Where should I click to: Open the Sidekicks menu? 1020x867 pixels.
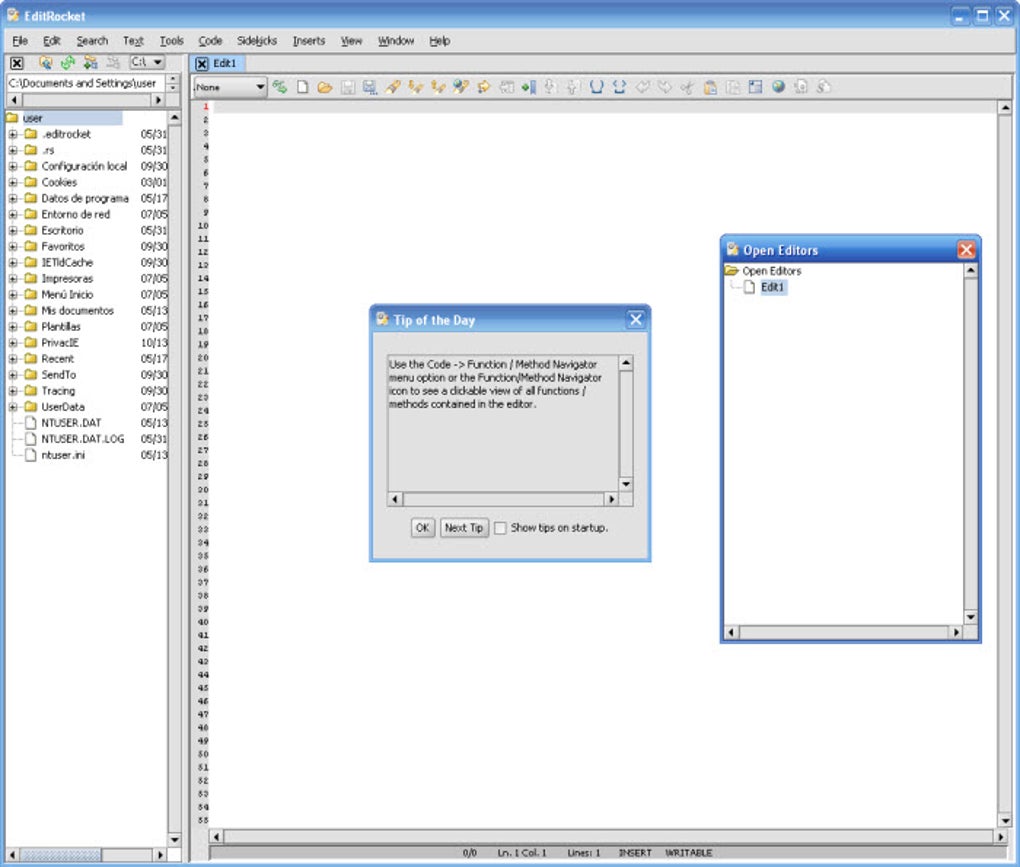[x=257, y=40]
